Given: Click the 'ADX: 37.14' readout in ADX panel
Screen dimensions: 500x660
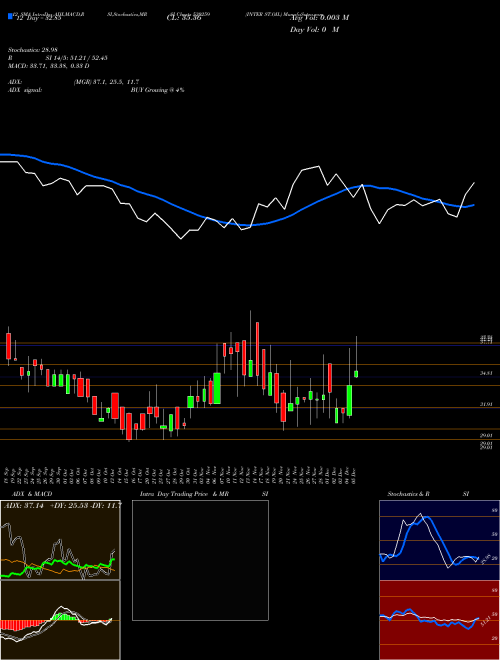Looking at the screenshot, I should (24, 505).
